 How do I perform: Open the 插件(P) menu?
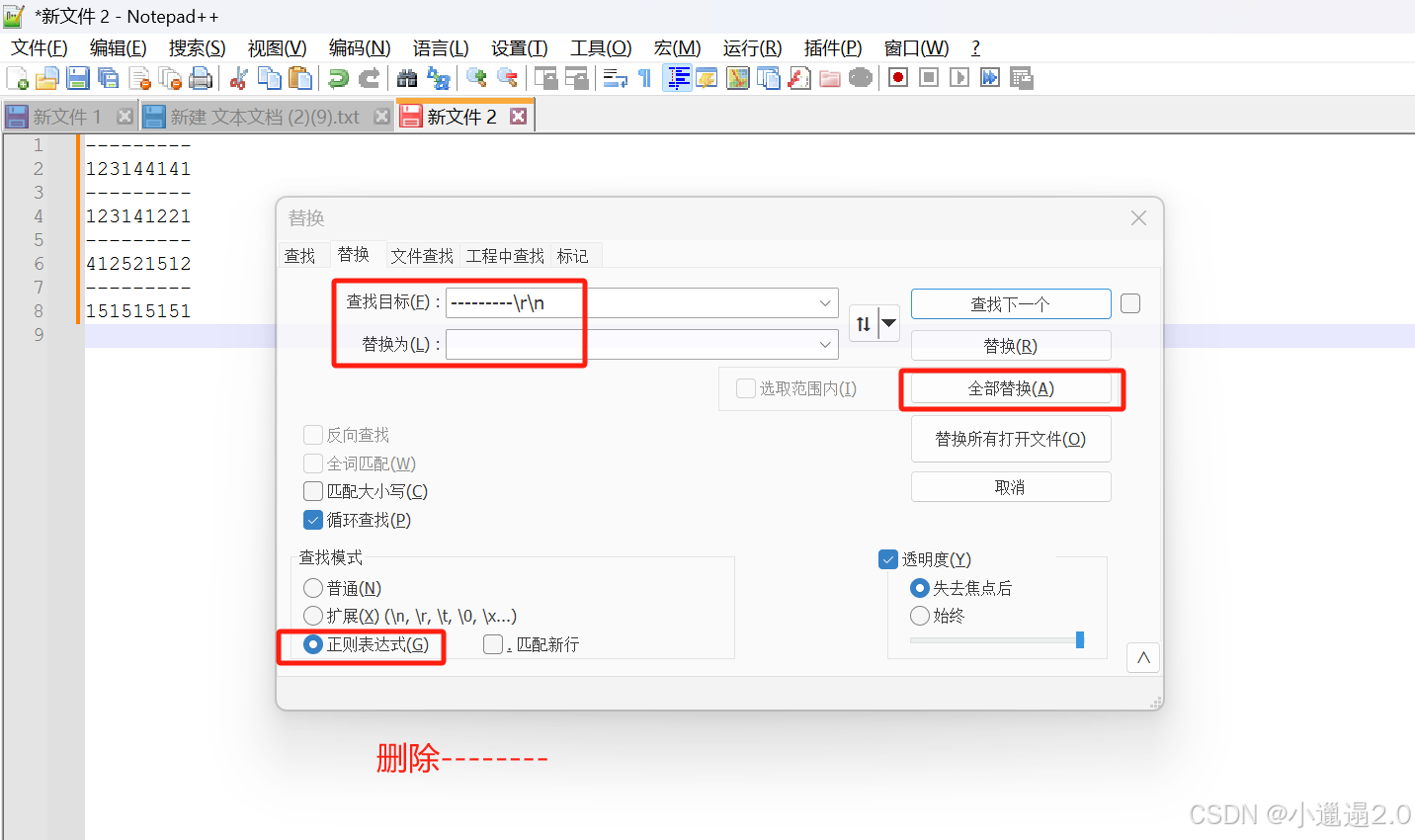(833, 48)
